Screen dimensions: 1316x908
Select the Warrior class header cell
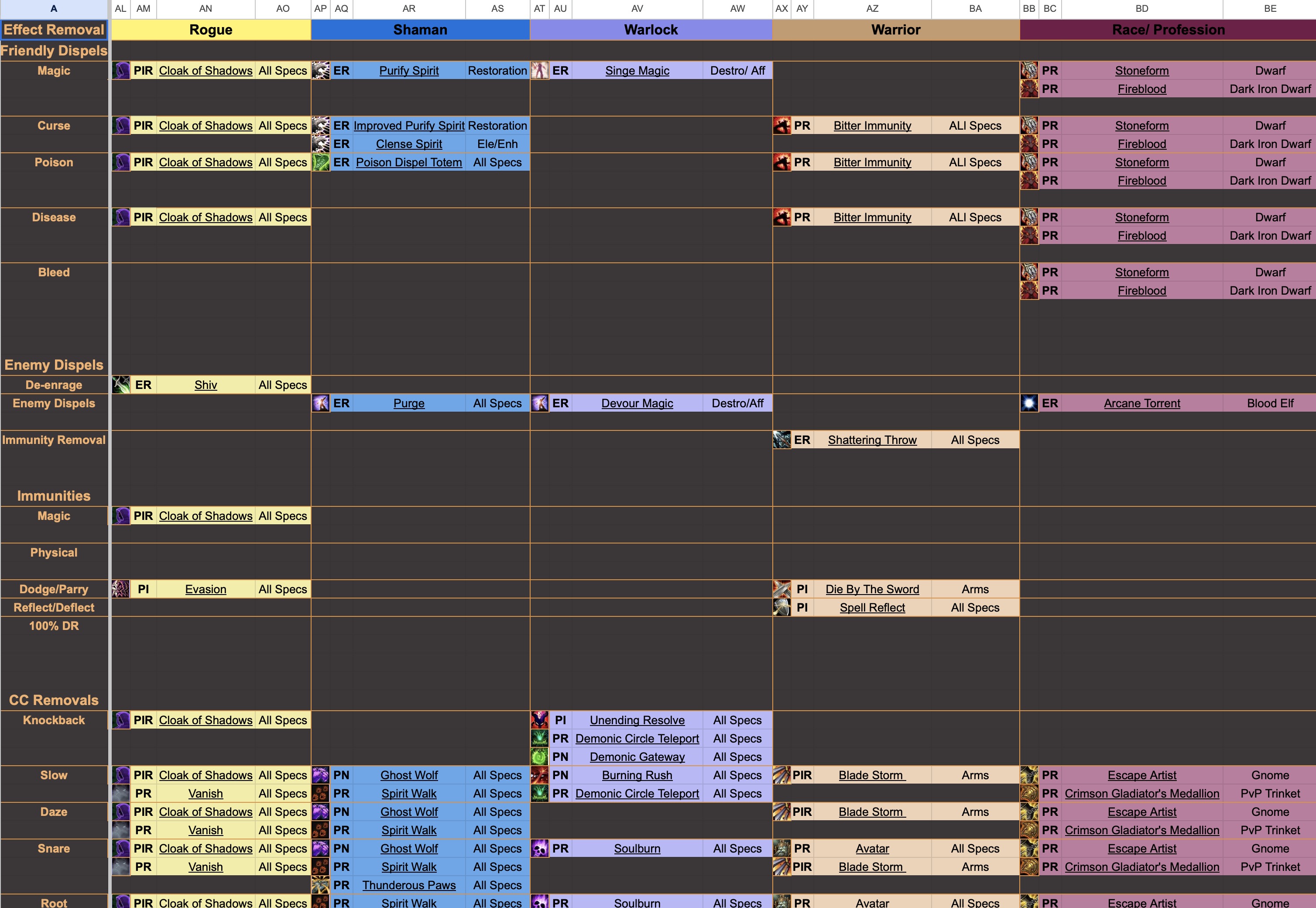coord(896,30)
